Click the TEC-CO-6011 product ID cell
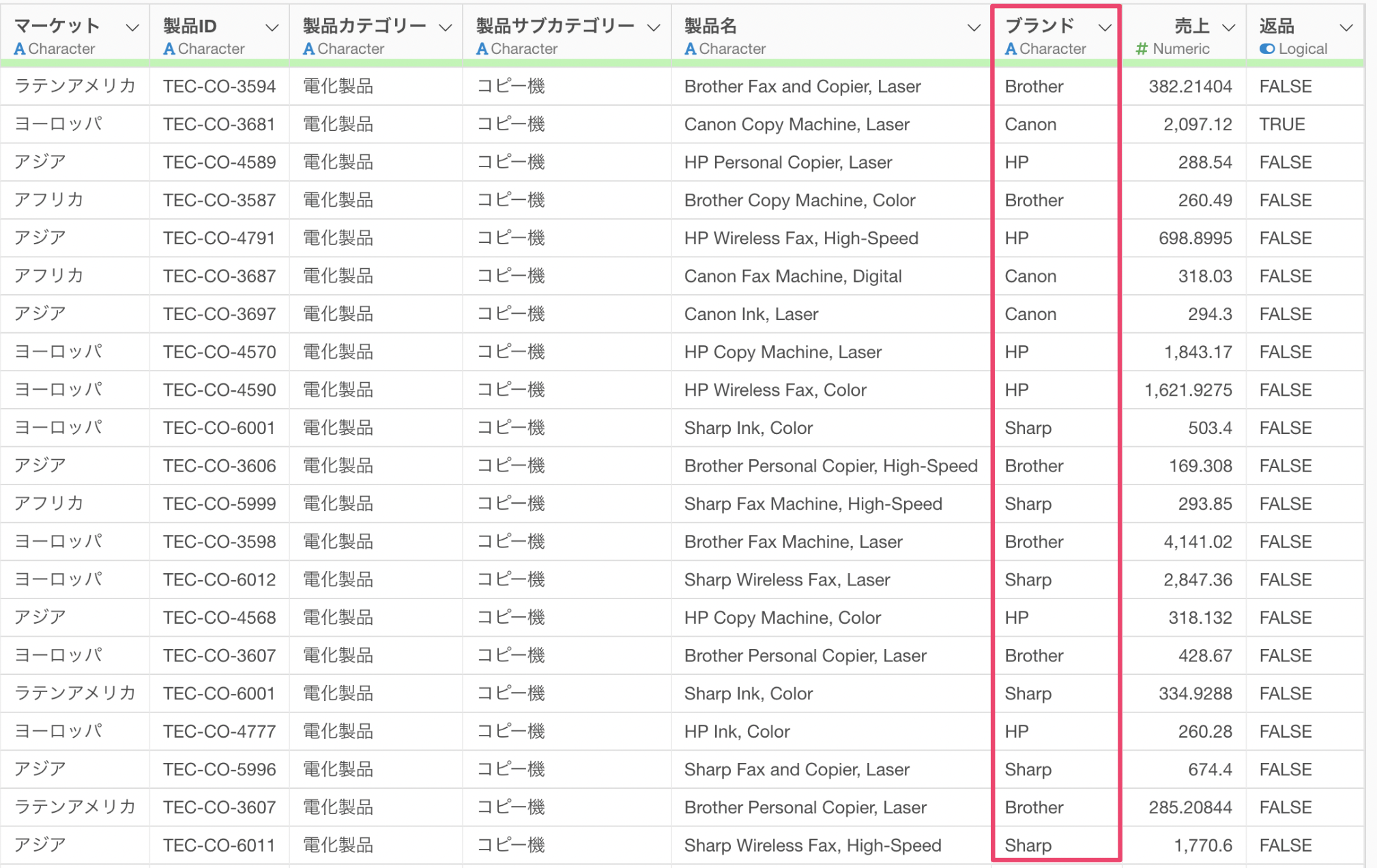Viewport: 1377px width, 868px height. coord(219,845)
